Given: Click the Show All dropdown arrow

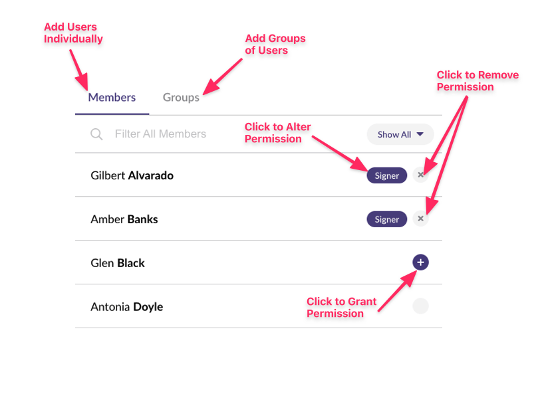Looking at the screenshot, I should pos(420,134).
